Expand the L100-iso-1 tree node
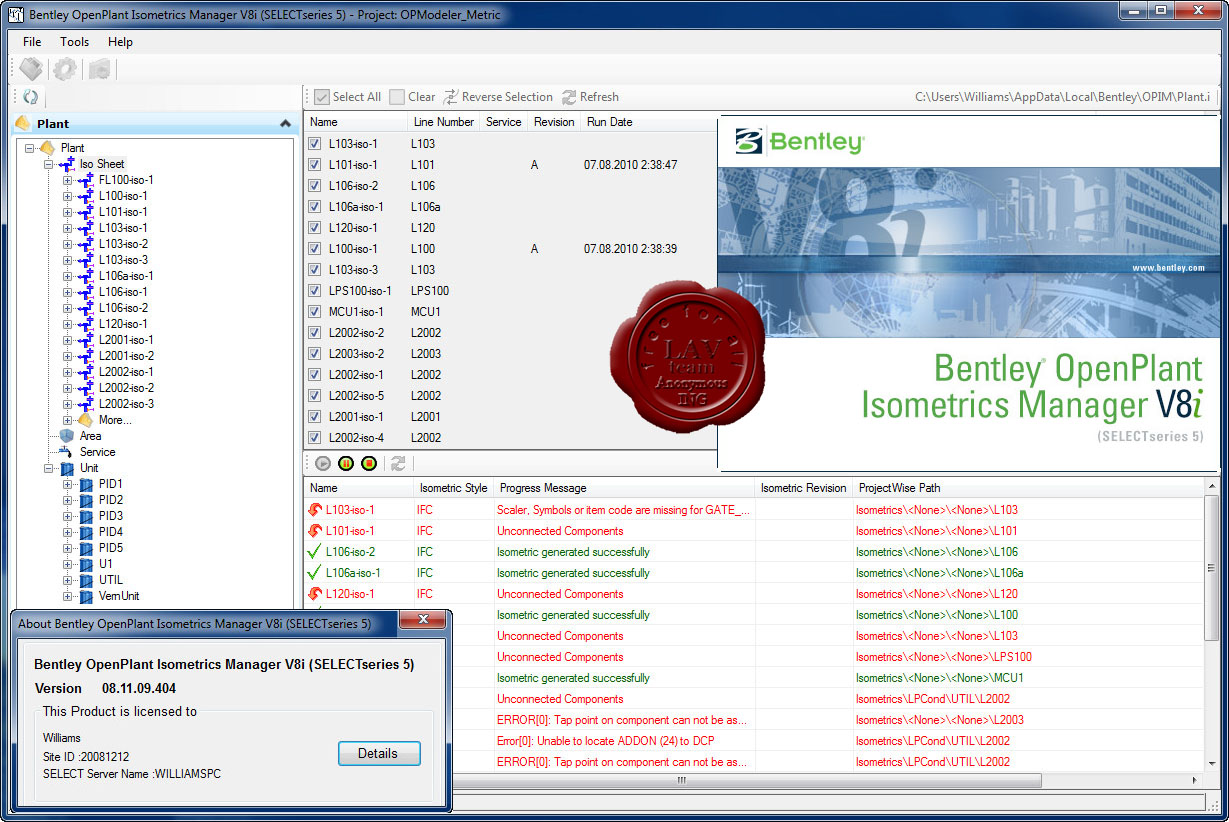Image resolution: width=1229 pixels, height=822 pixels. tap(68, 196)
